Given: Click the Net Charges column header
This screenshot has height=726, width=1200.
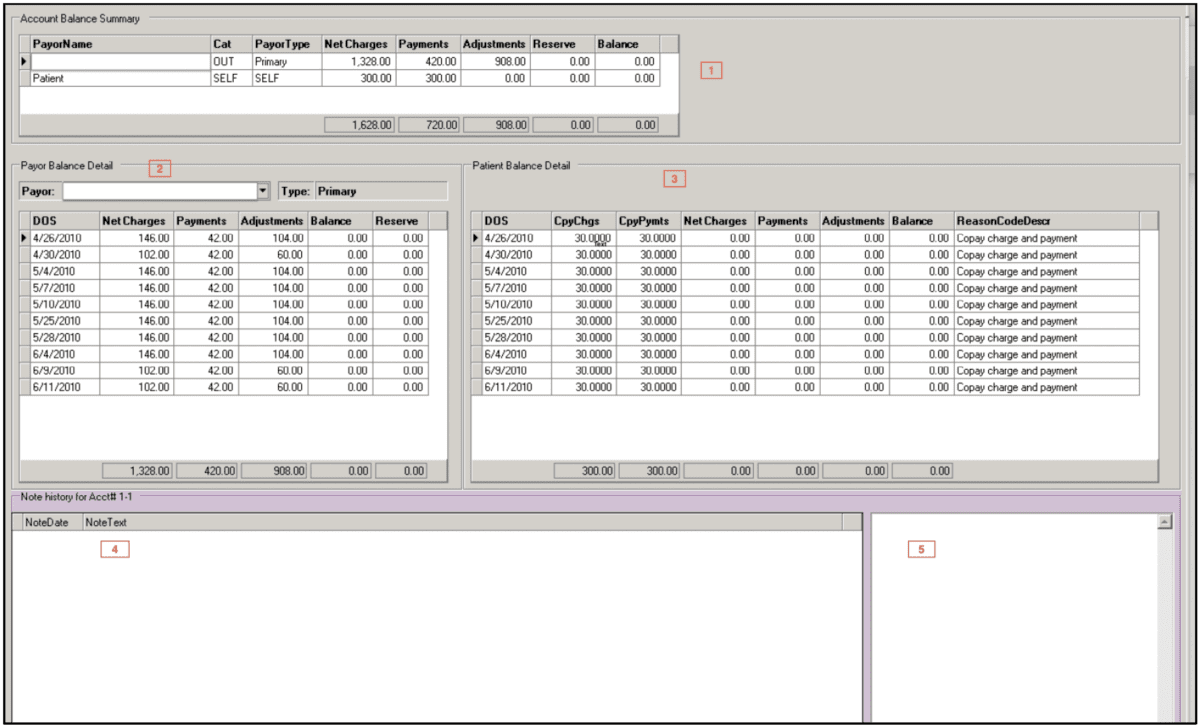Looking at the screenshot, I should click(133, 220).
